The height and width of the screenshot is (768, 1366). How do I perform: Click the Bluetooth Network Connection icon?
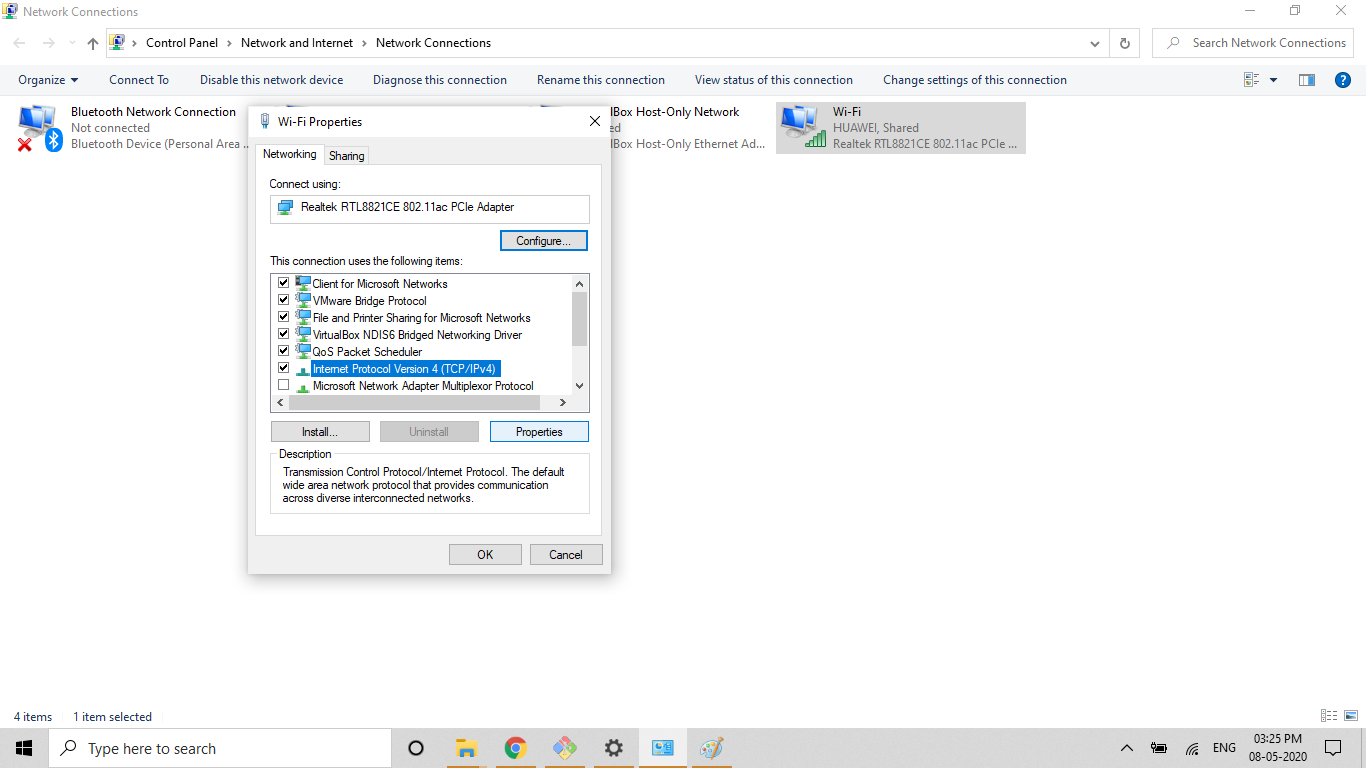click(x=38, y=128)
